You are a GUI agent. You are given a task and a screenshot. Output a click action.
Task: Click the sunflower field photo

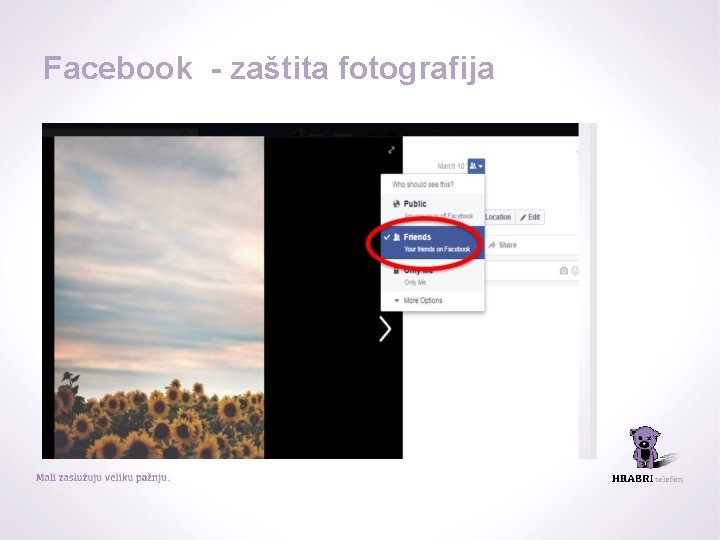159,297
